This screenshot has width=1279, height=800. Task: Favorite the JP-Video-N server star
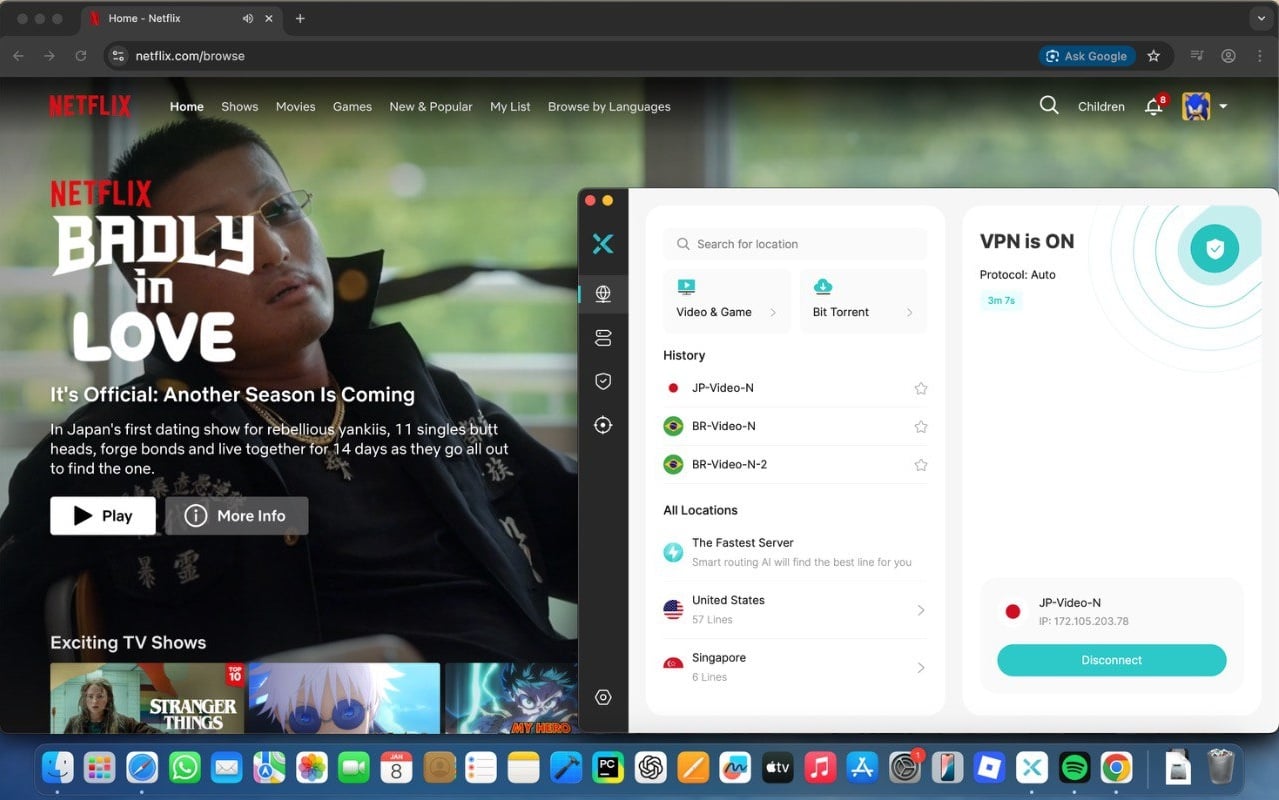pos(921,388)
